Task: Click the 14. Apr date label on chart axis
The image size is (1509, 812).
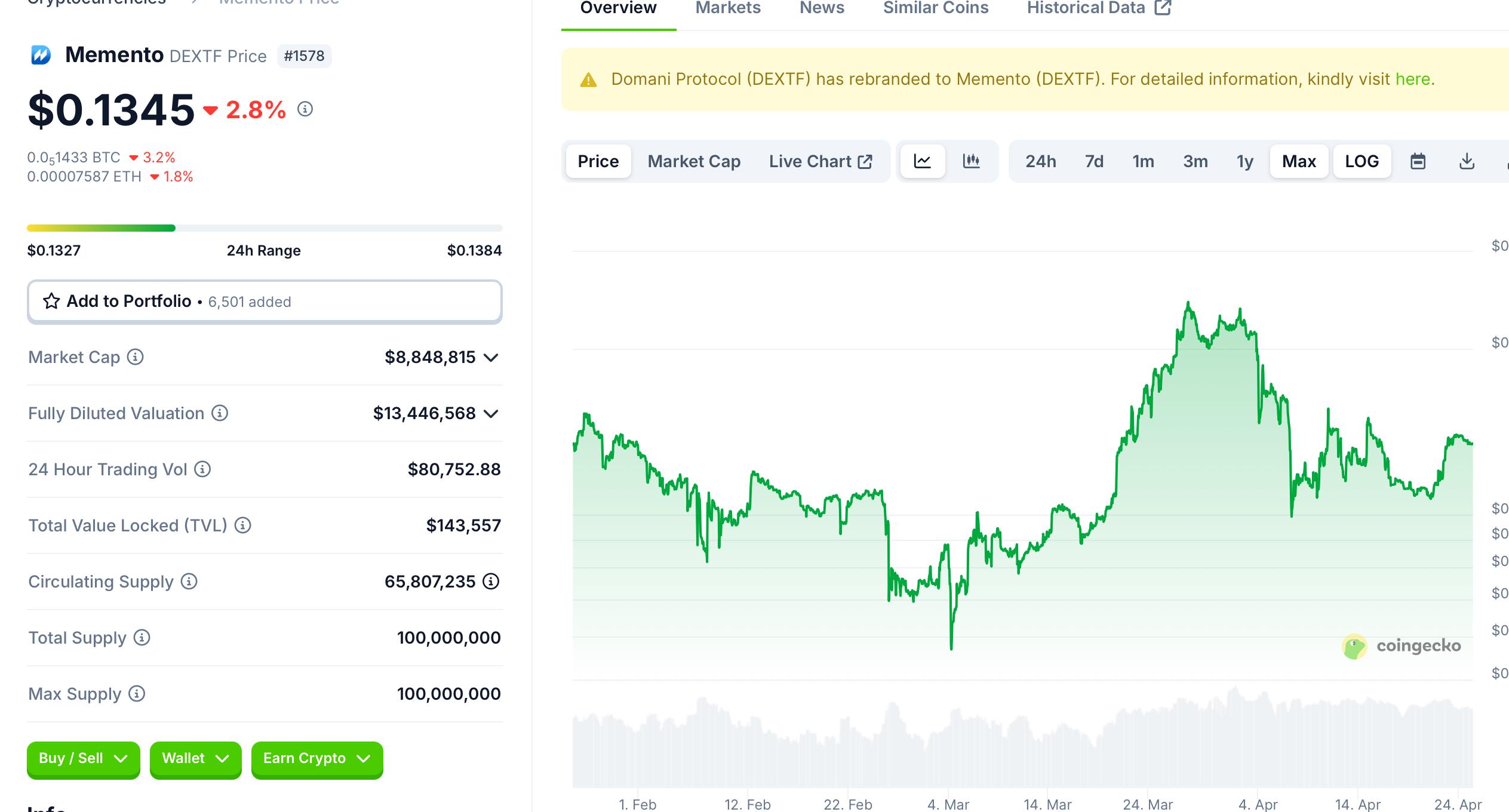Action: (1358, 804)
